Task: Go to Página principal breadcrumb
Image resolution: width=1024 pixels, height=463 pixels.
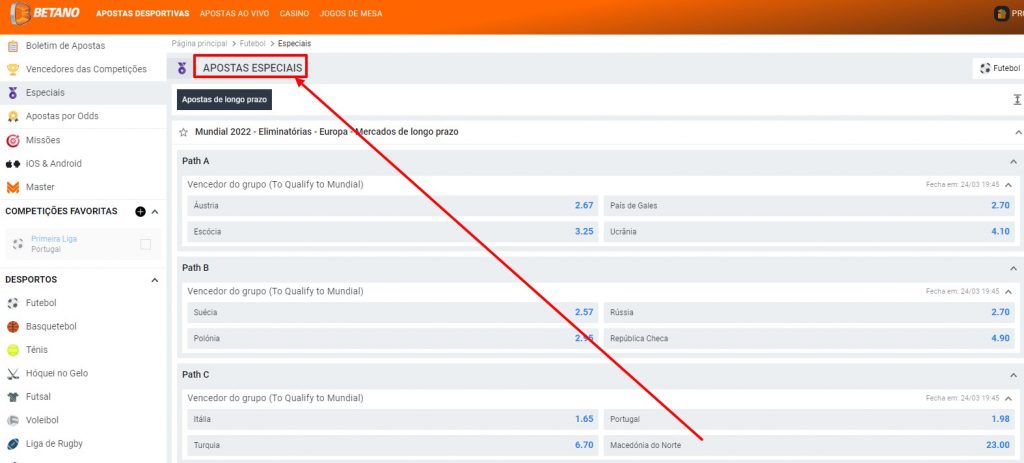Action: tap(199, 43)
